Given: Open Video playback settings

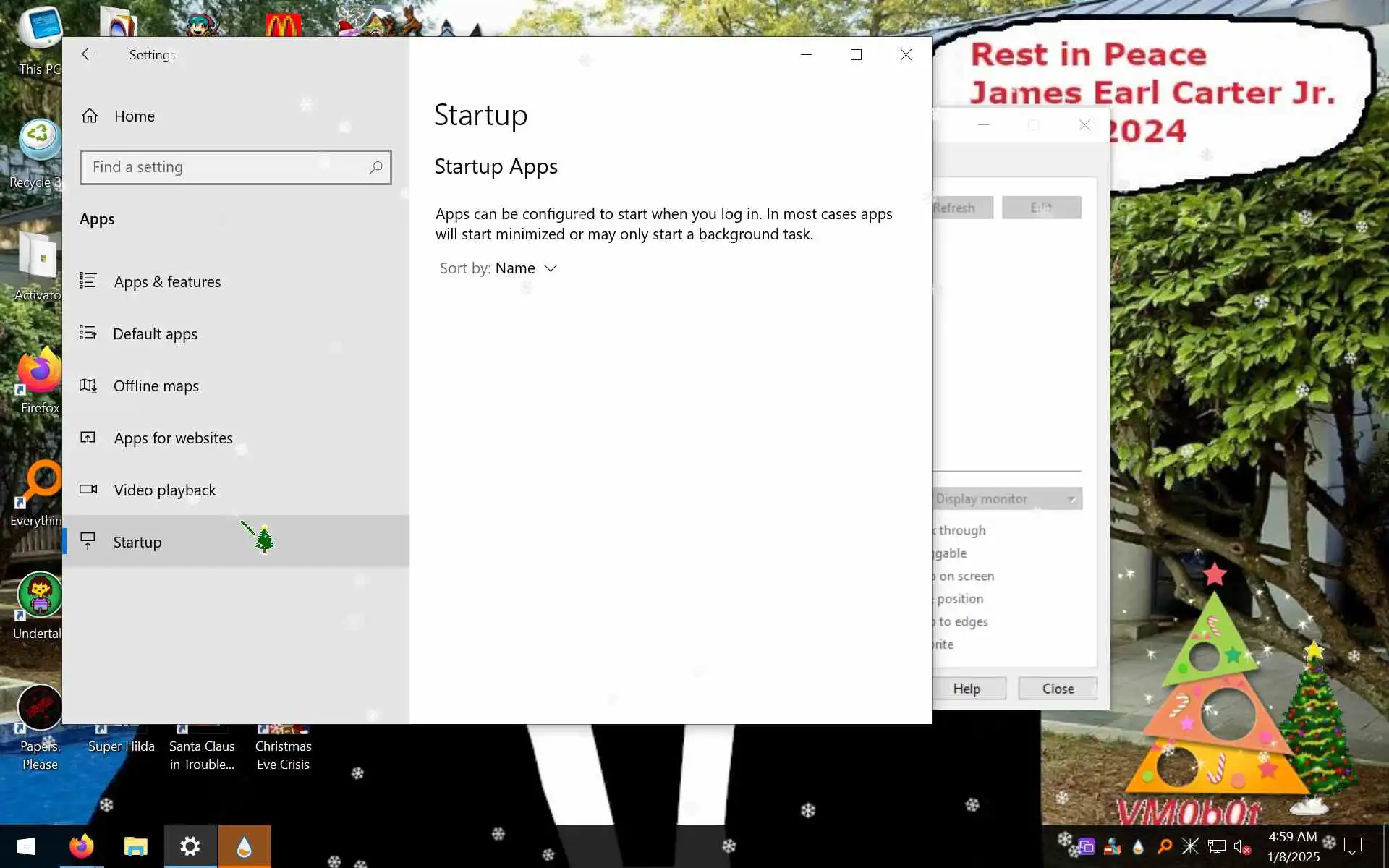Looking at the screenshot, I should 164,490.
